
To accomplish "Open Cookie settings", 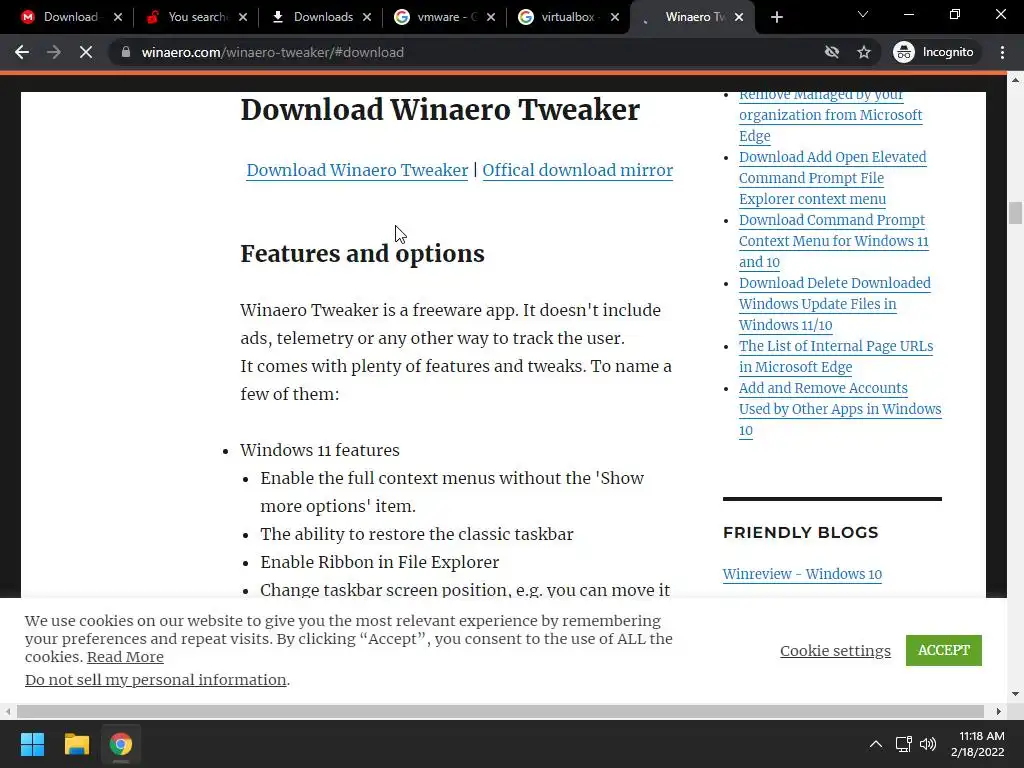I will pyautogui.click(x=835, y=650).
